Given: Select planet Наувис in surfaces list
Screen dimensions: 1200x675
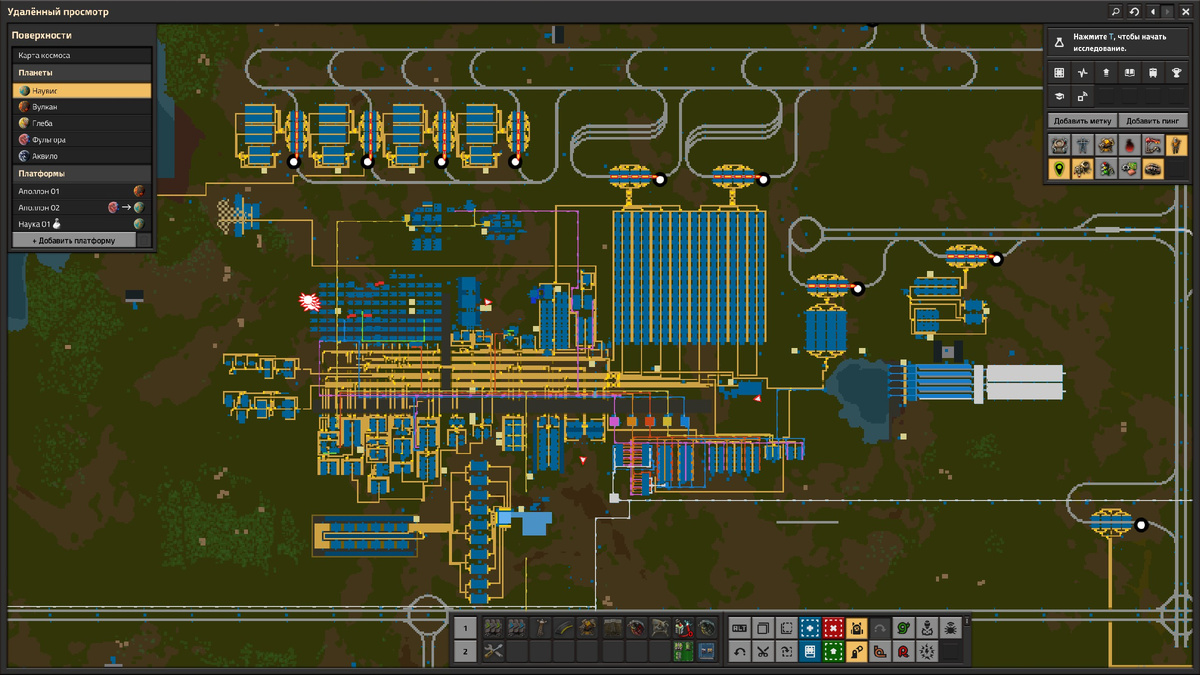Looking at the screenshot, I should tap(82, 90).
